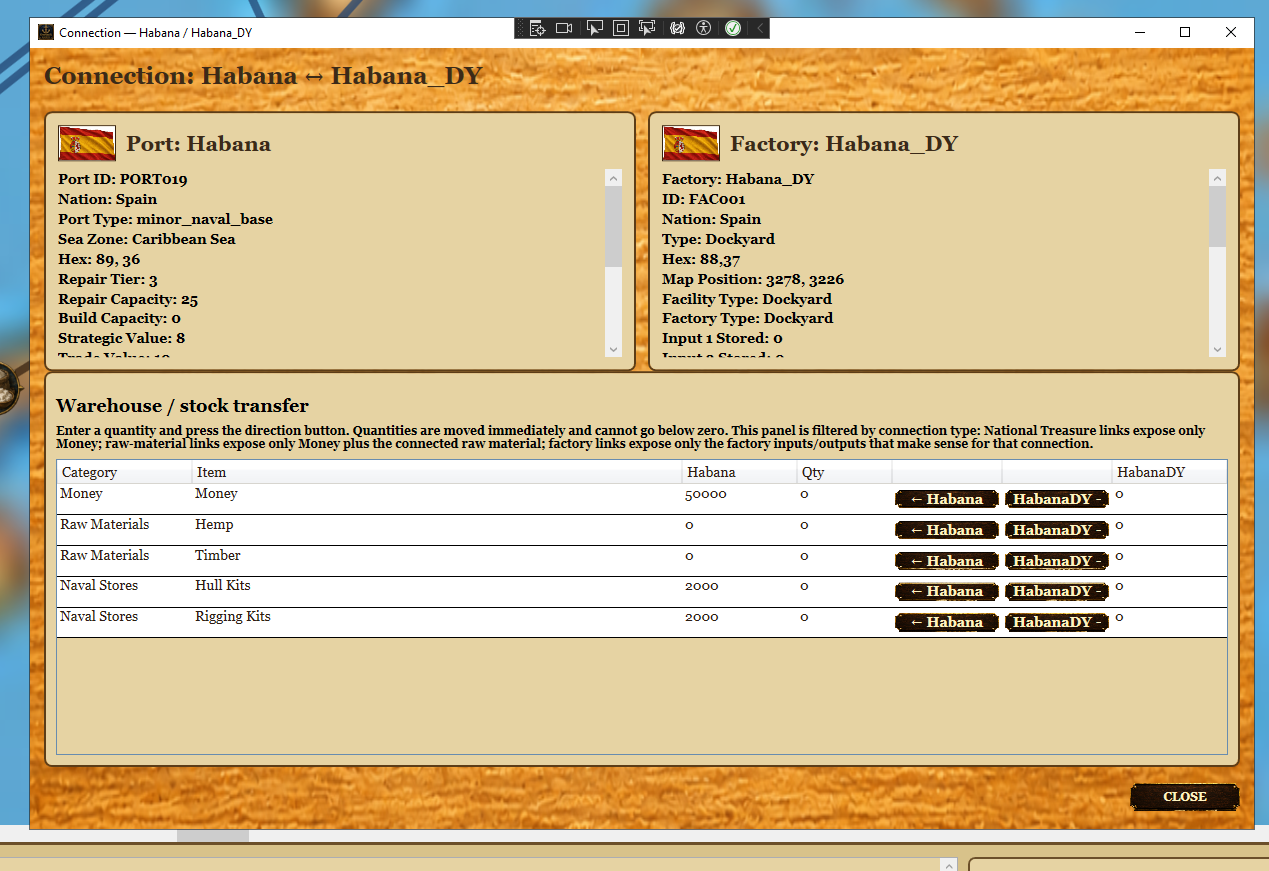
Task: Click the Hull Kits 2000 Habana value
Action: click(x=702, y=586)
